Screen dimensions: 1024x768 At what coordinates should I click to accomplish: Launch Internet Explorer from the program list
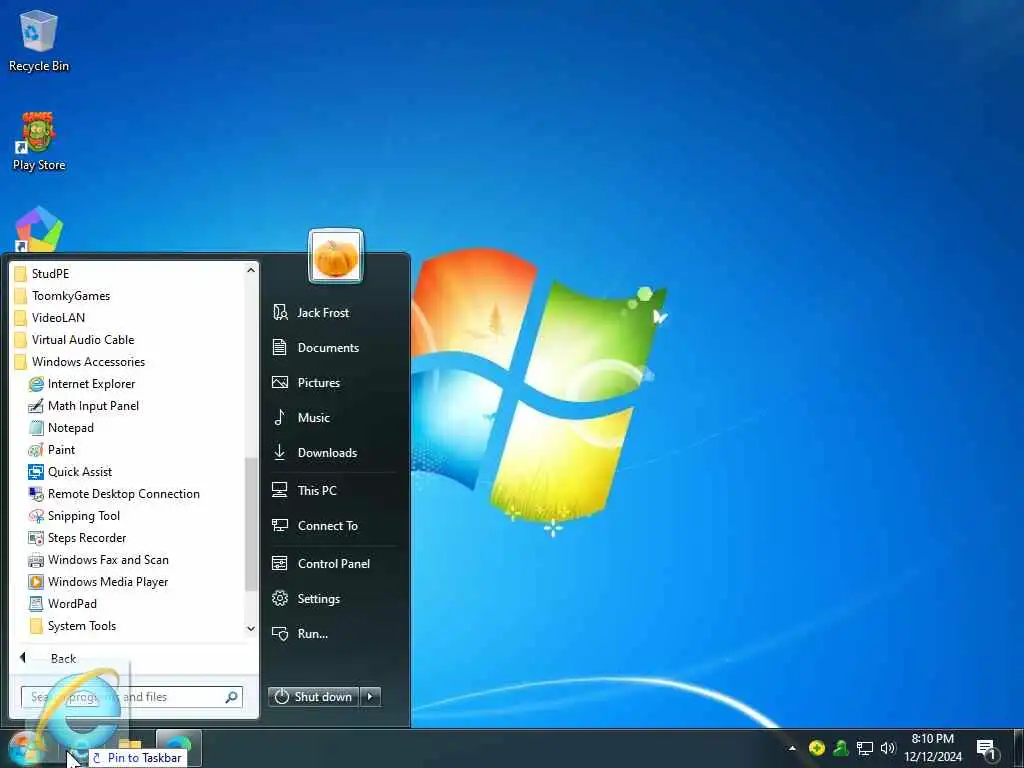coord(82,384)
